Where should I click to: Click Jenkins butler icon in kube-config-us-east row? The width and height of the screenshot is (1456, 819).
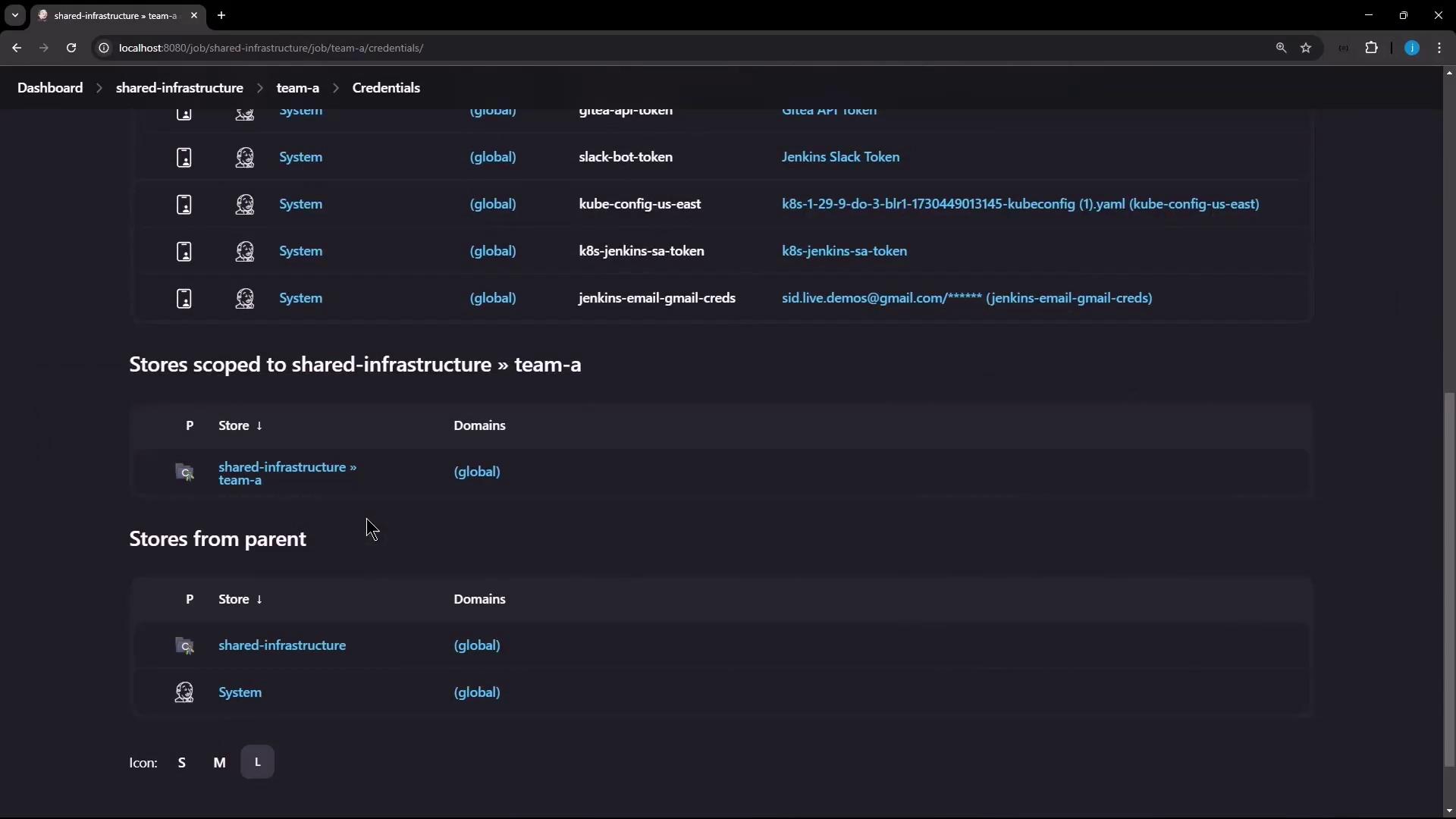tap(244, 205)
